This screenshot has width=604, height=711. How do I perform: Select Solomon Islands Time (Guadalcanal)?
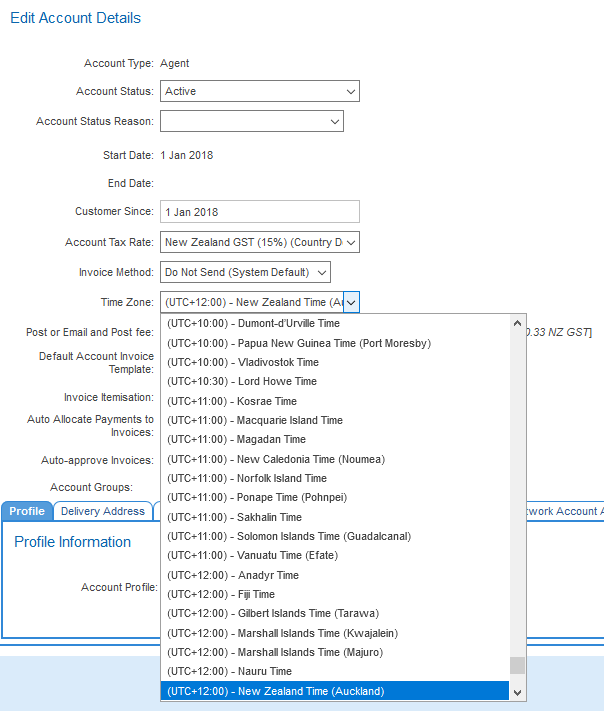(288, 536)
